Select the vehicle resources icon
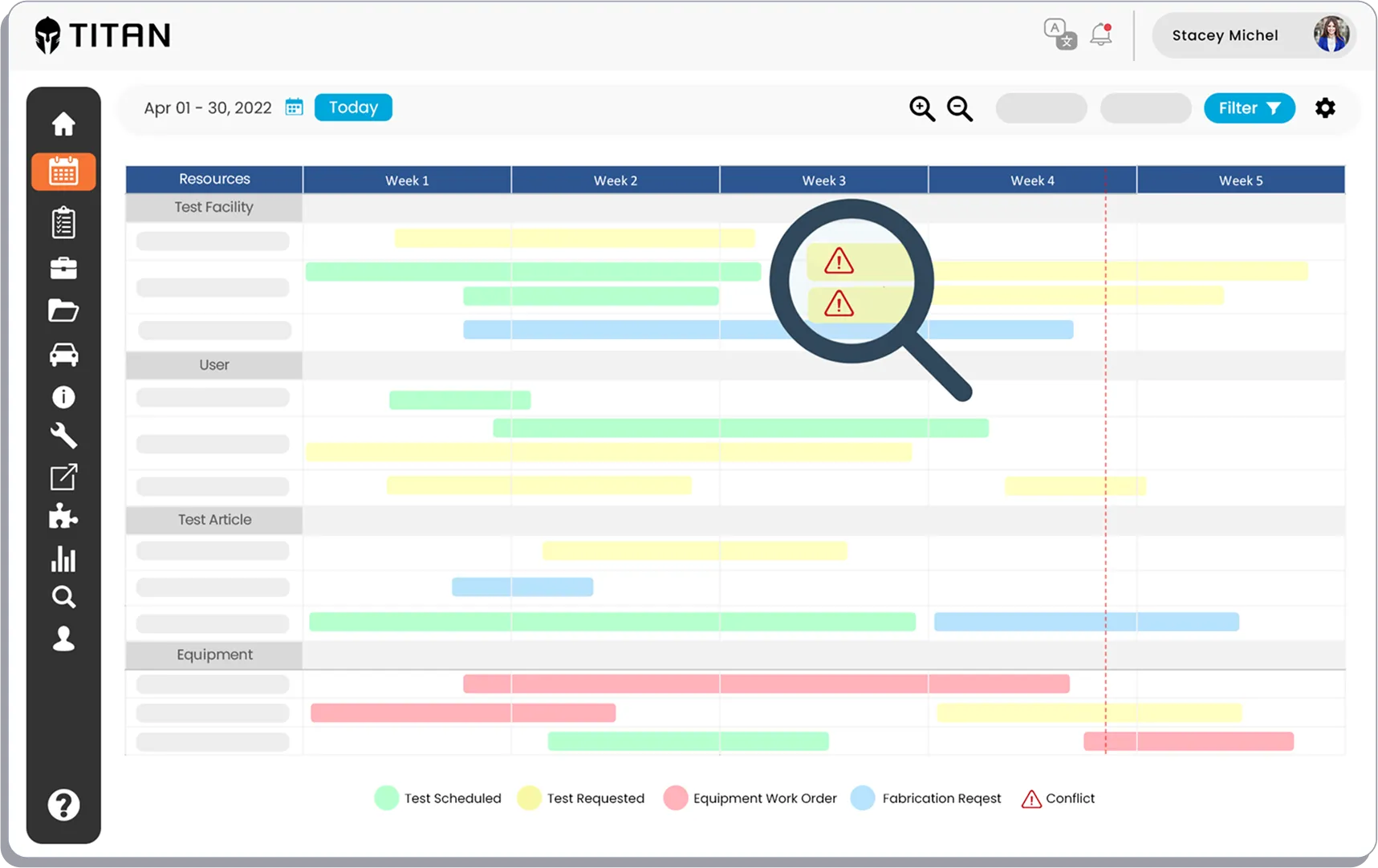 (x=63, y=355)
